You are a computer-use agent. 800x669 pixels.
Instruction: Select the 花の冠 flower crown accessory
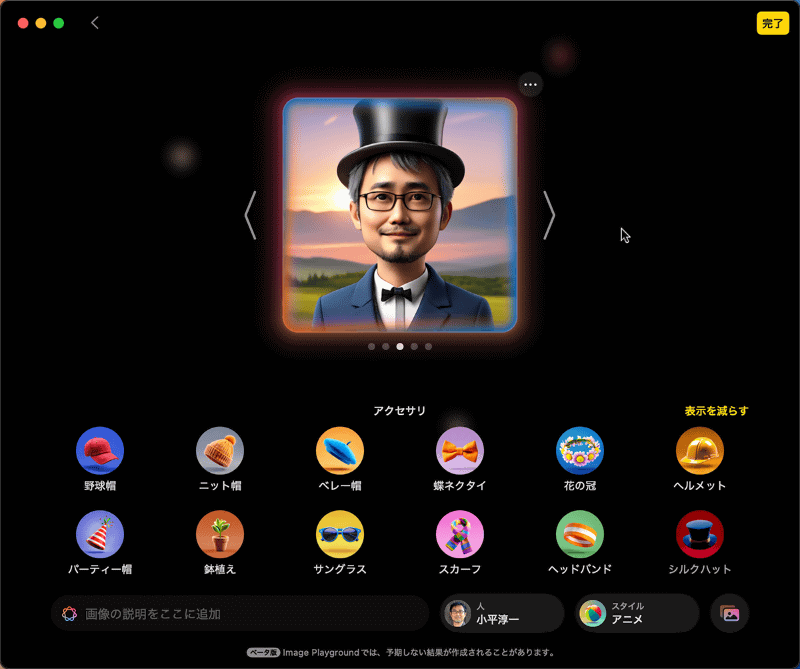pos(579,453)
